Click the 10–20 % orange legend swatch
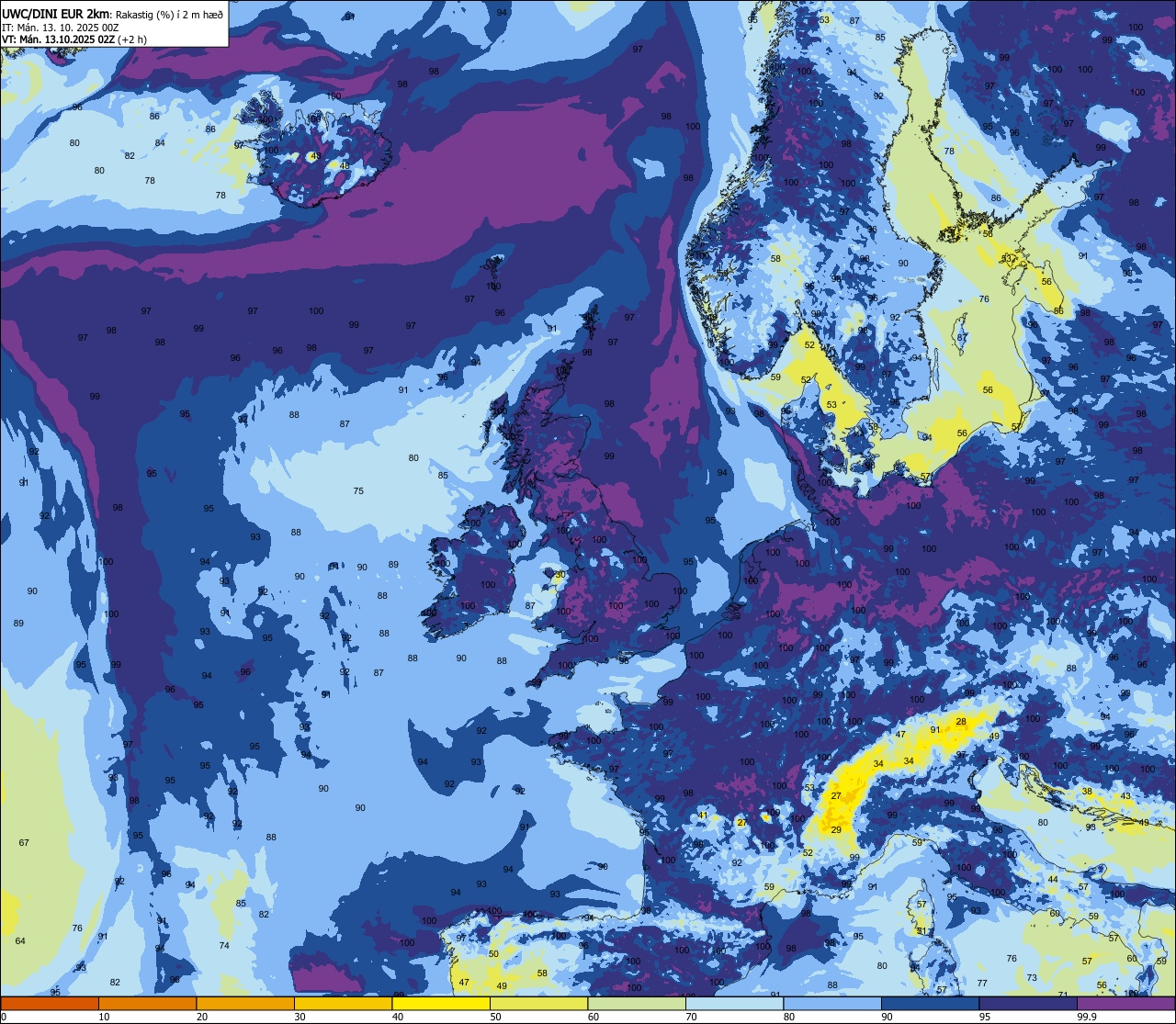The image size is (1176, 1024). [147, 1003]
